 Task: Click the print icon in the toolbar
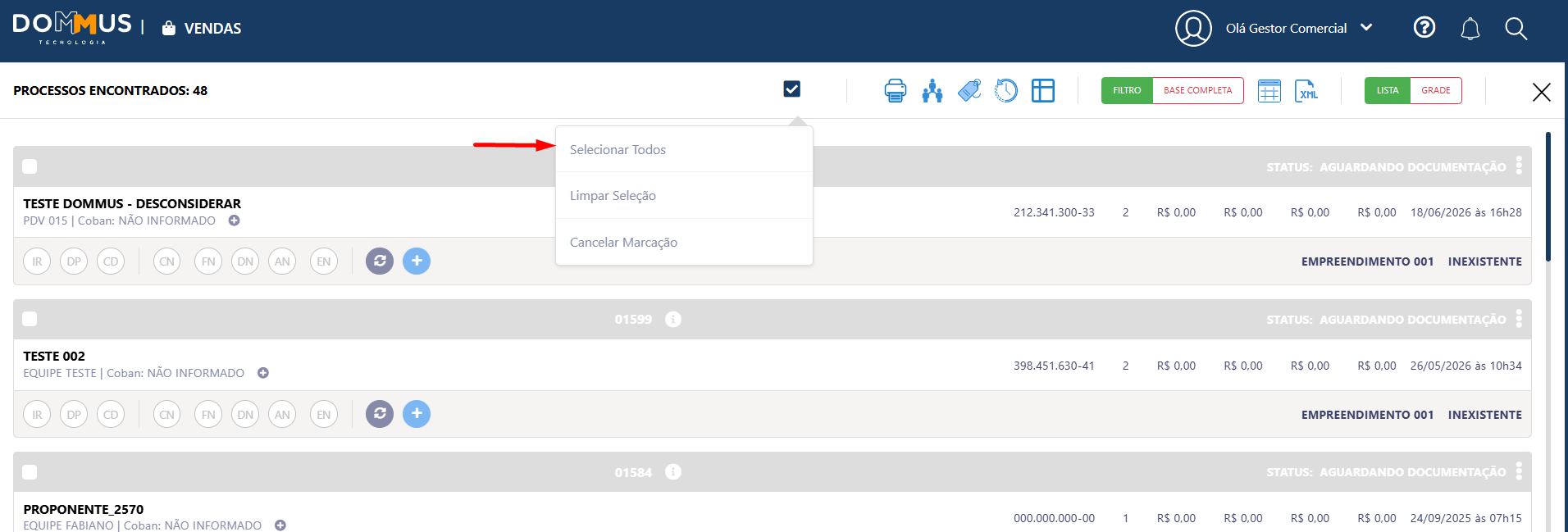(895, 90)
